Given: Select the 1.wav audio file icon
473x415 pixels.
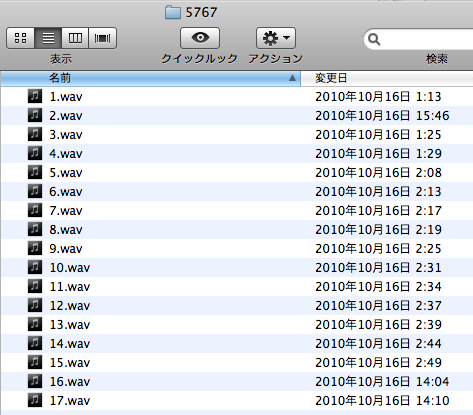Looking at the screenshot, I should (35, 96).
